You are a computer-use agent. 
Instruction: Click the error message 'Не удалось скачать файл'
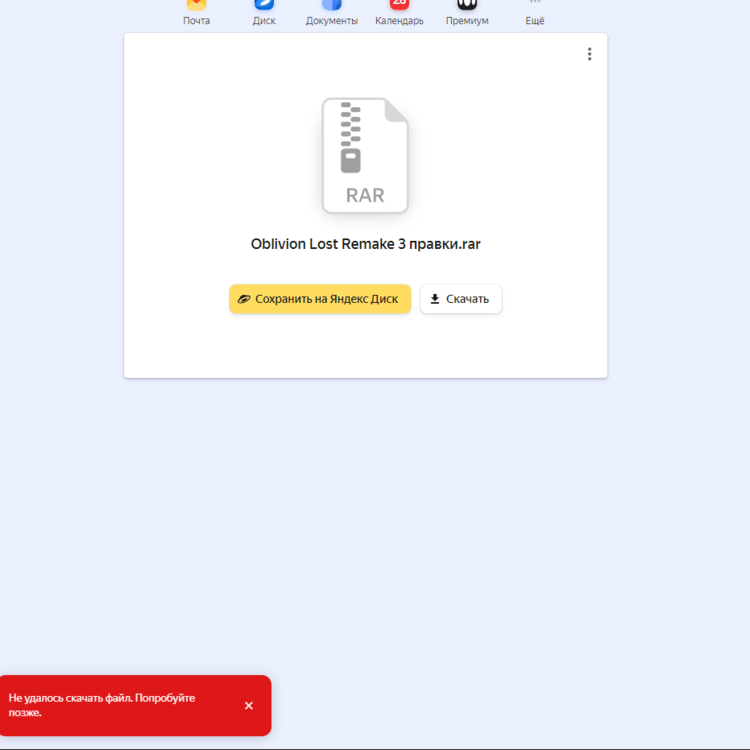point(70,698)
